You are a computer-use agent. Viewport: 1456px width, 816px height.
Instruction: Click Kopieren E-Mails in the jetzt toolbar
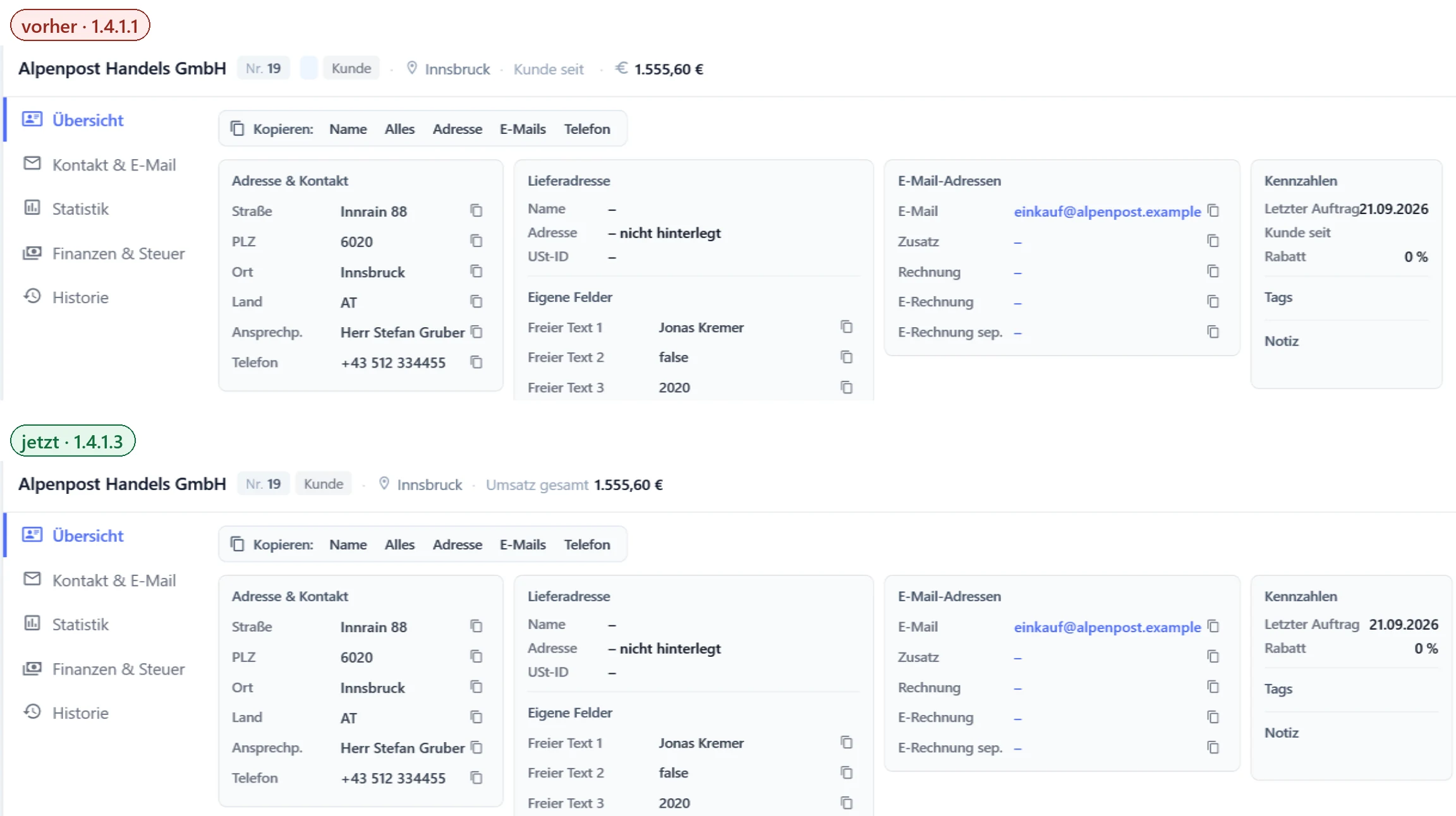[523, 544]
